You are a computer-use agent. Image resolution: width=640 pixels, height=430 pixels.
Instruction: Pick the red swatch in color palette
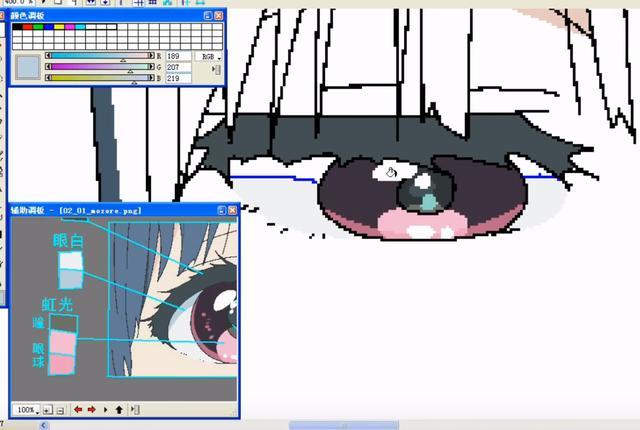pos(28,27)
